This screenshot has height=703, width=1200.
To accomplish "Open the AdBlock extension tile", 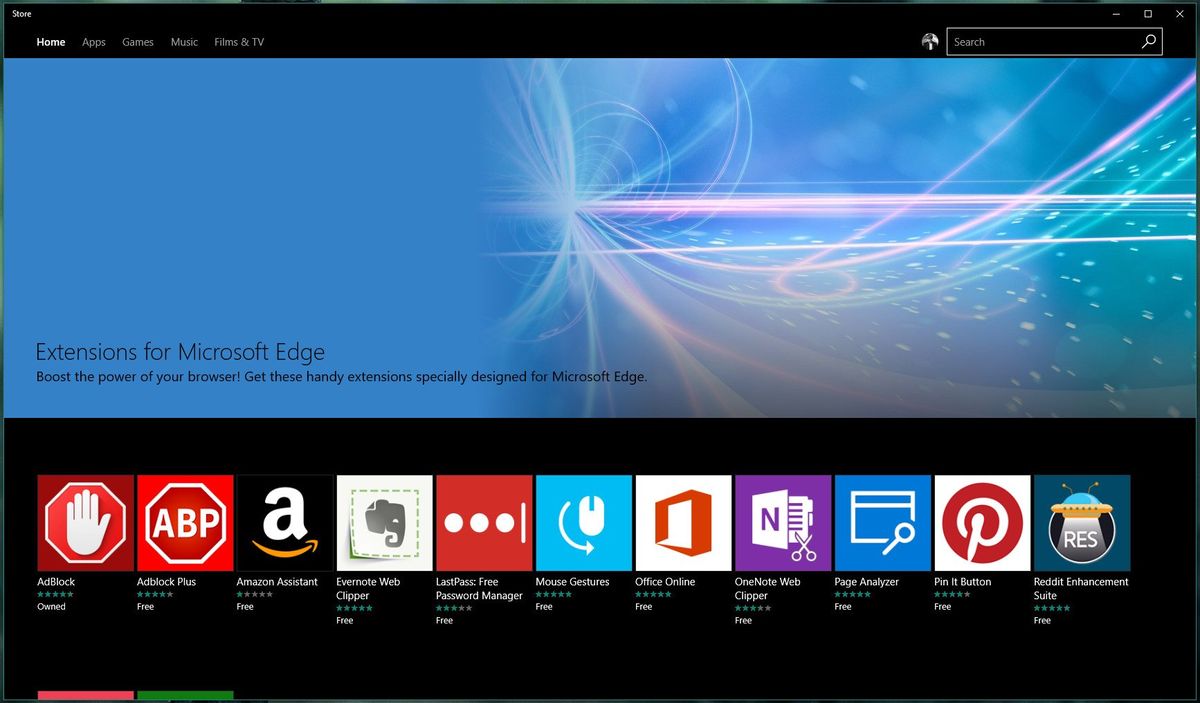I will click(x=85, y=522).
